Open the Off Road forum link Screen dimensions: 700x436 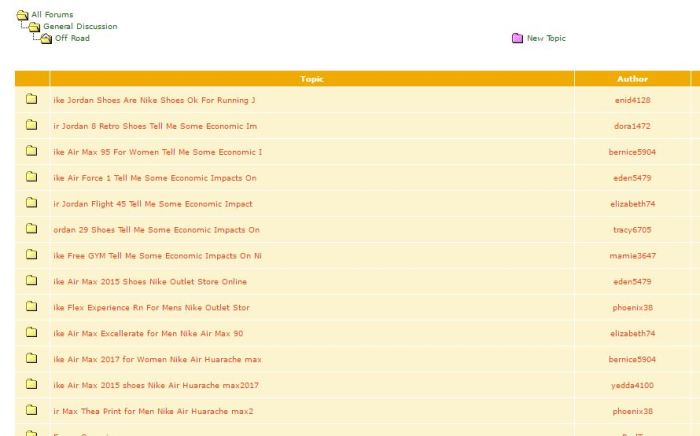(72, 38)
